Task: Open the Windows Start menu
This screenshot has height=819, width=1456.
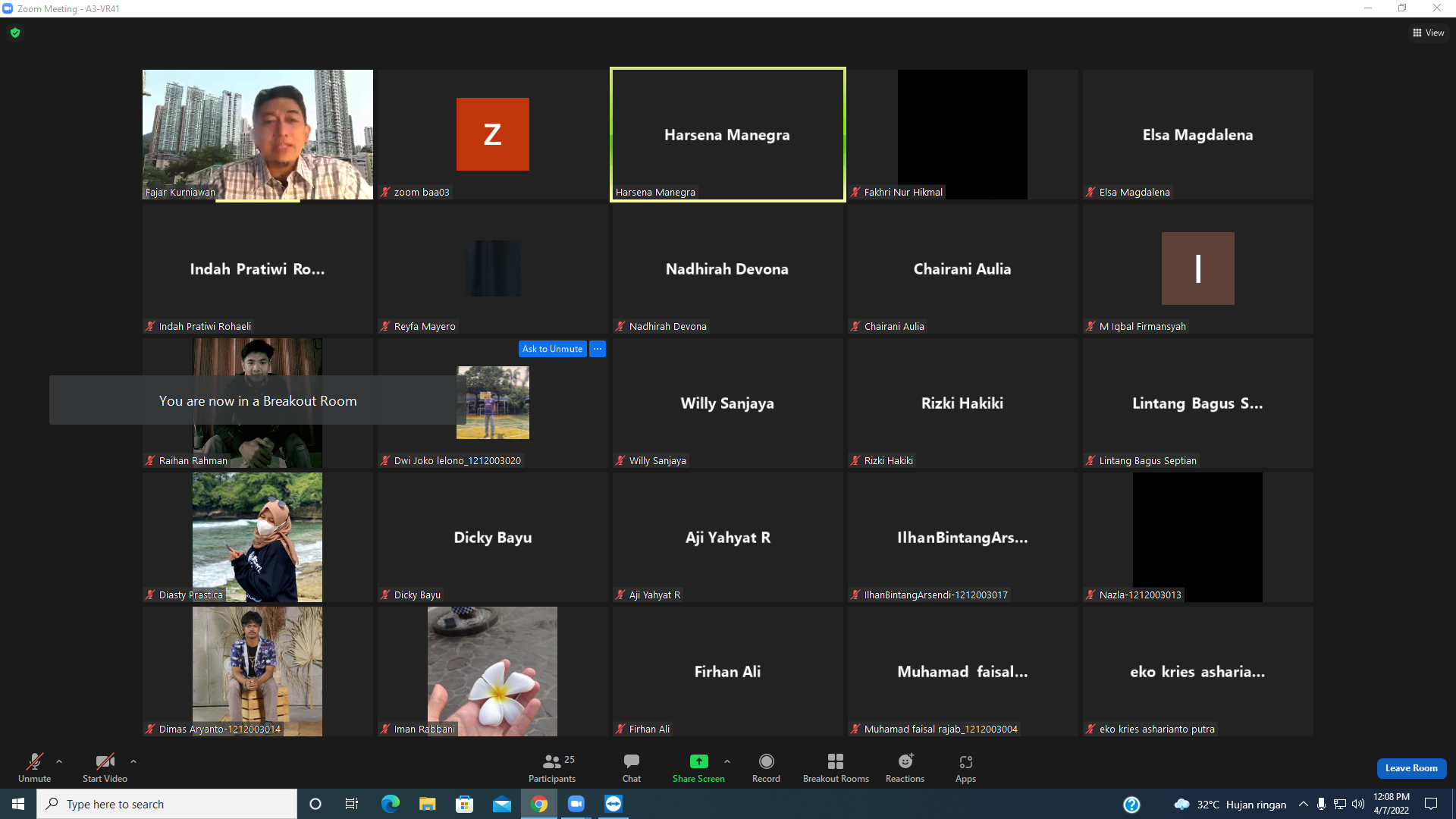Action: click(18, 804)
